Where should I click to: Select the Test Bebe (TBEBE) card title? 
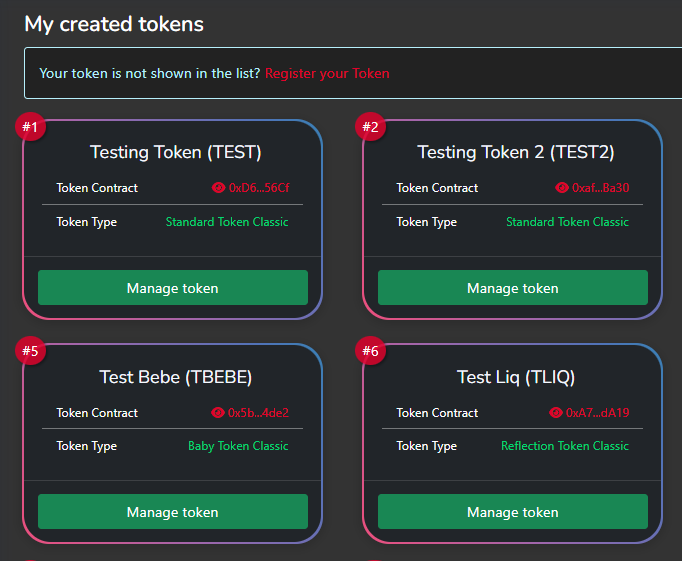tap(176, 377)
